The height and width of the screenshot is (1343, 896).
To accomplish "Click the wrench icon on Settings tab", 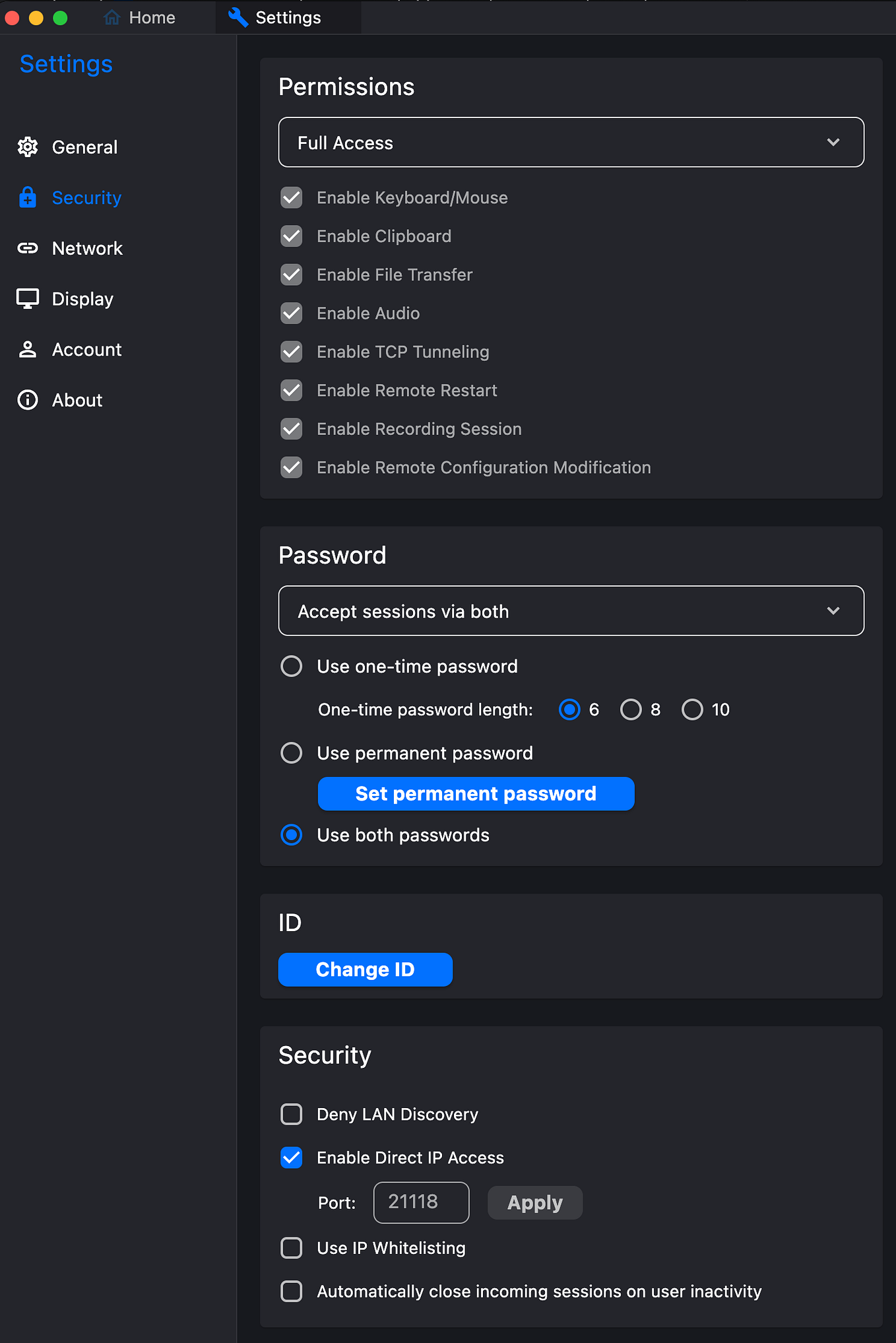I will pos(238,17).
